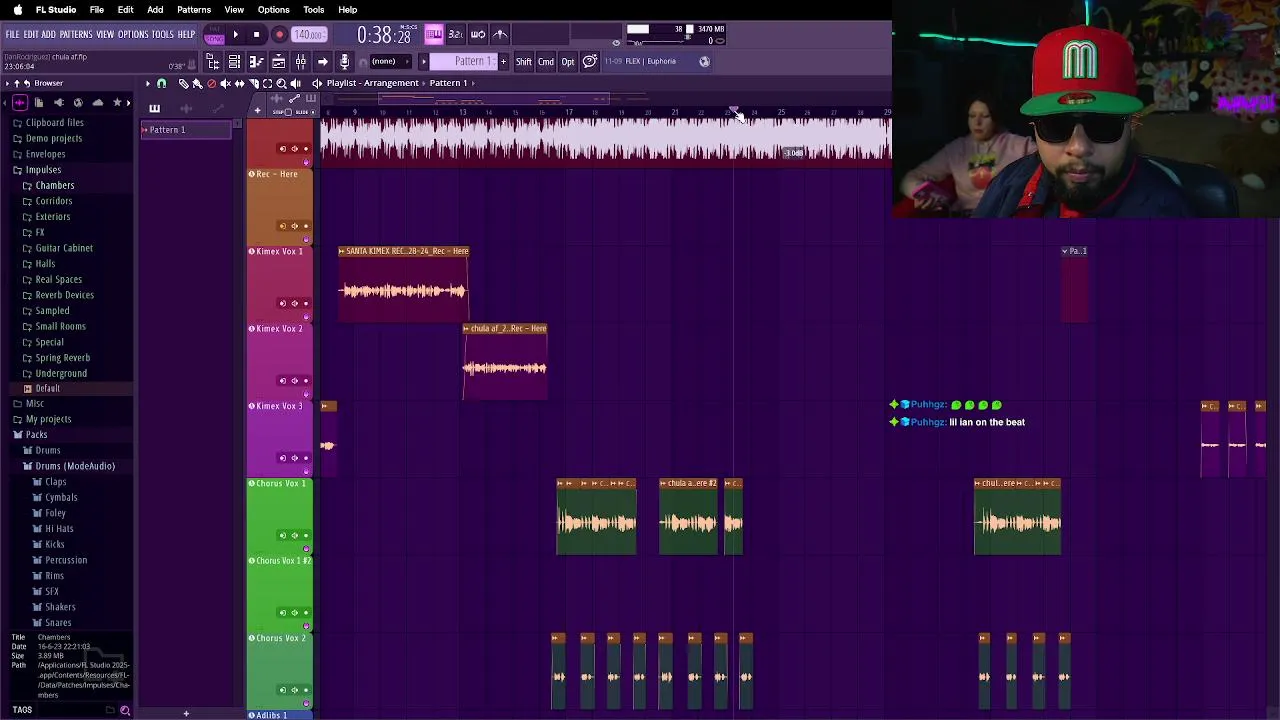This screenshot has width=1280, height=720.
Task: Click the Record button in transport
Action: 280,34
